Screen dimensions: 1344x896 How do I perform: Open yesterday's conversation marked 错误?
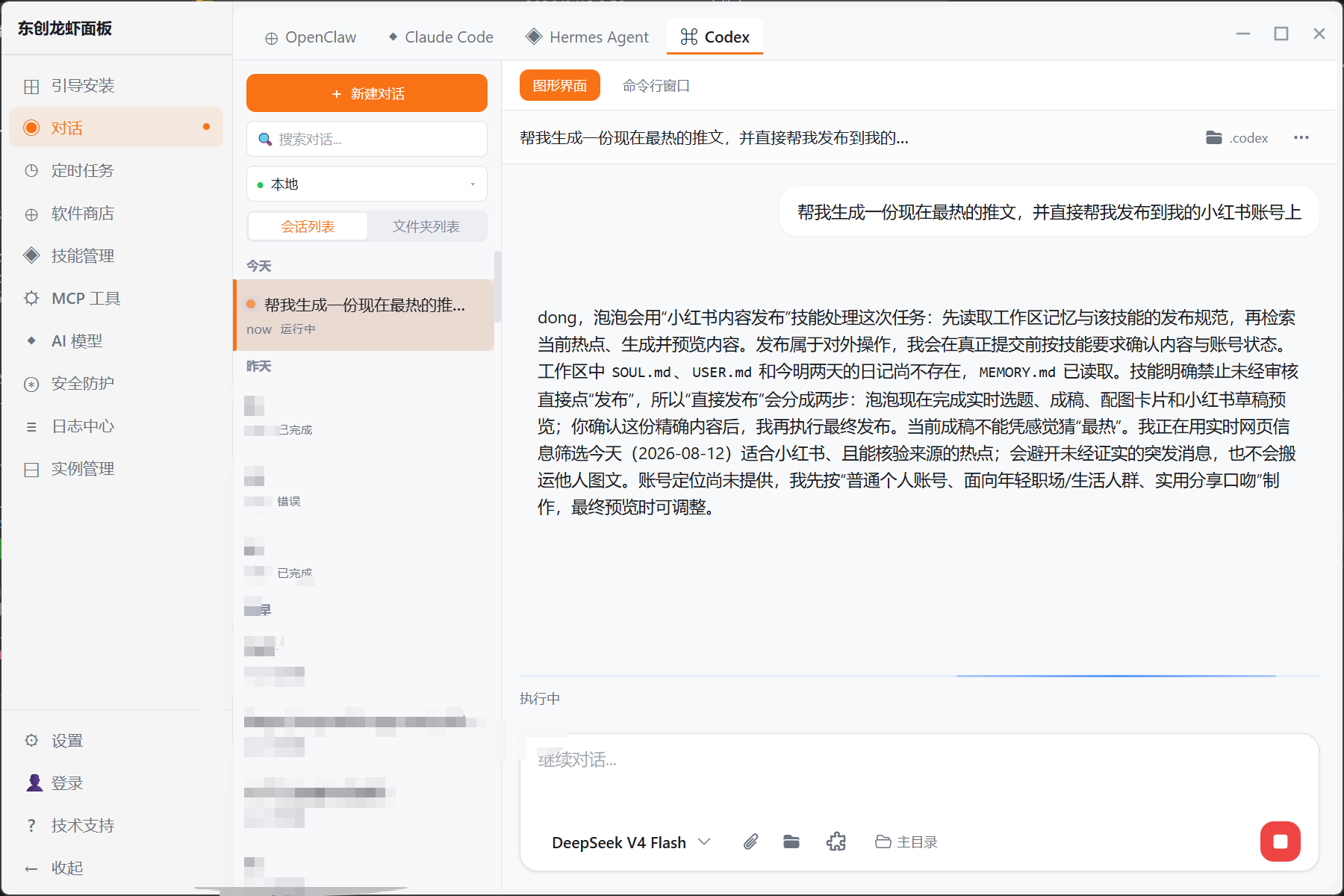(x=364, y=488)
